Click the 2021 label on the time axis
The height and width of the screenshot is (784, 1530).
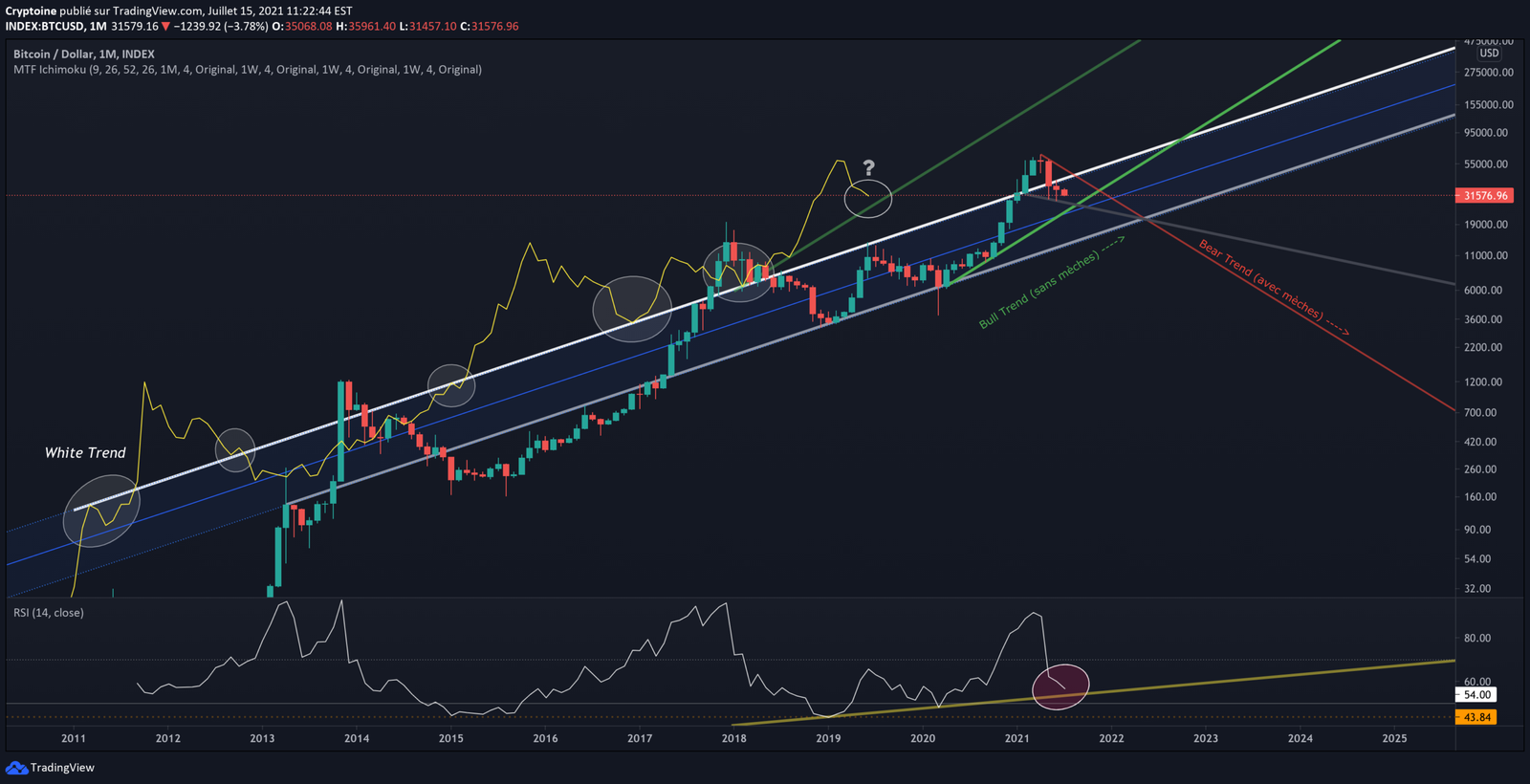(x=1016, y=738)
